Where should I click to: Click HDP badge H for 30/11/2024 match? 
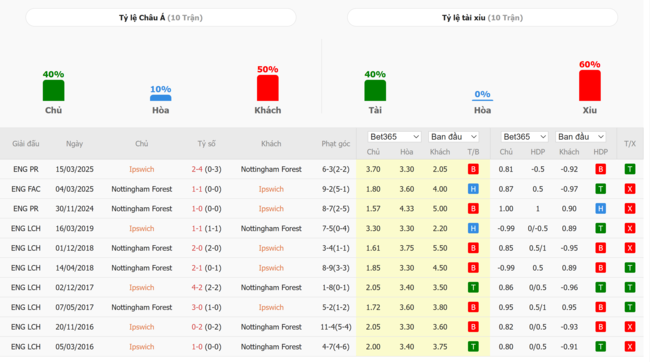pyautogui.click(x=600, y=209)
